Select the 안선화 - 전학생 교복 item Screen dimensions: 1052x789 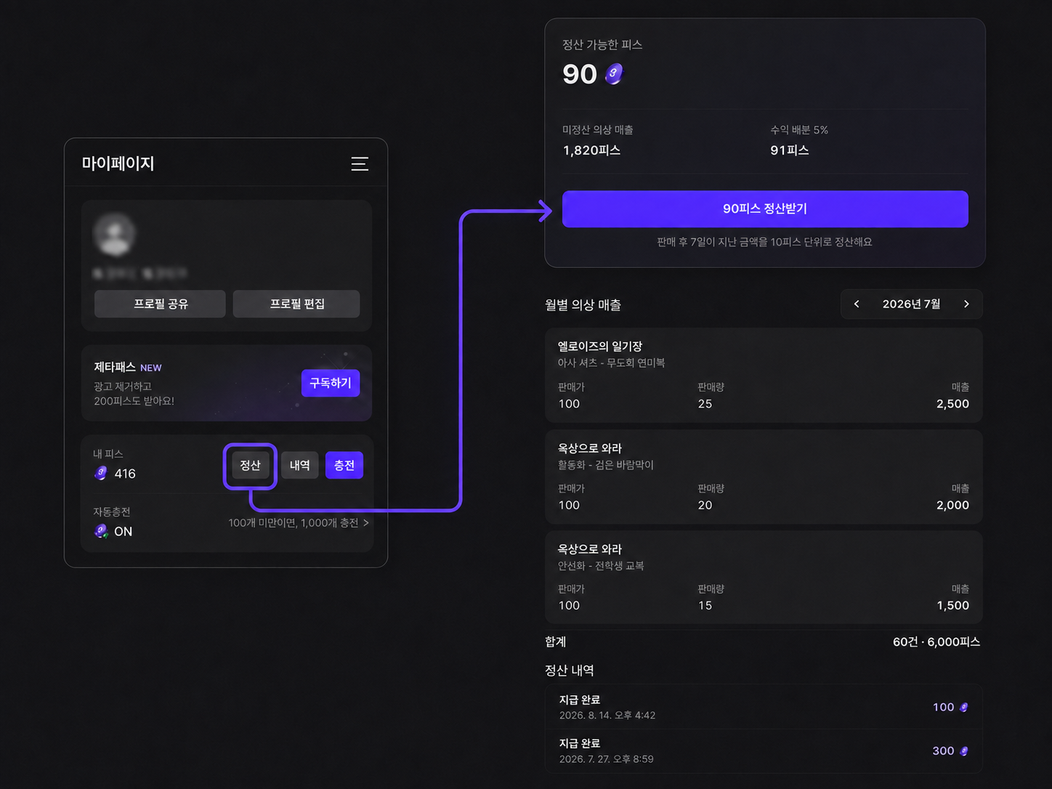pos(600,566)
